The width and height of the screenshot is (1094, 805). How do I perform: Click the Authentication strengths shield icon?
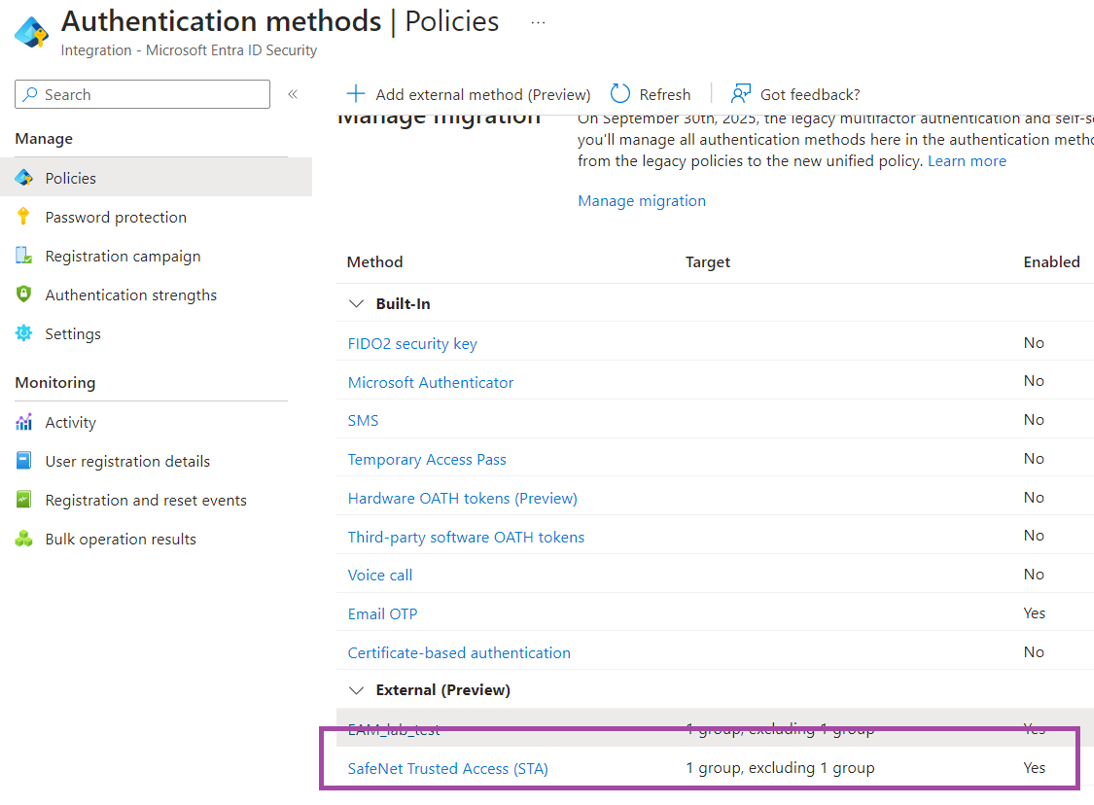point(24,295)
